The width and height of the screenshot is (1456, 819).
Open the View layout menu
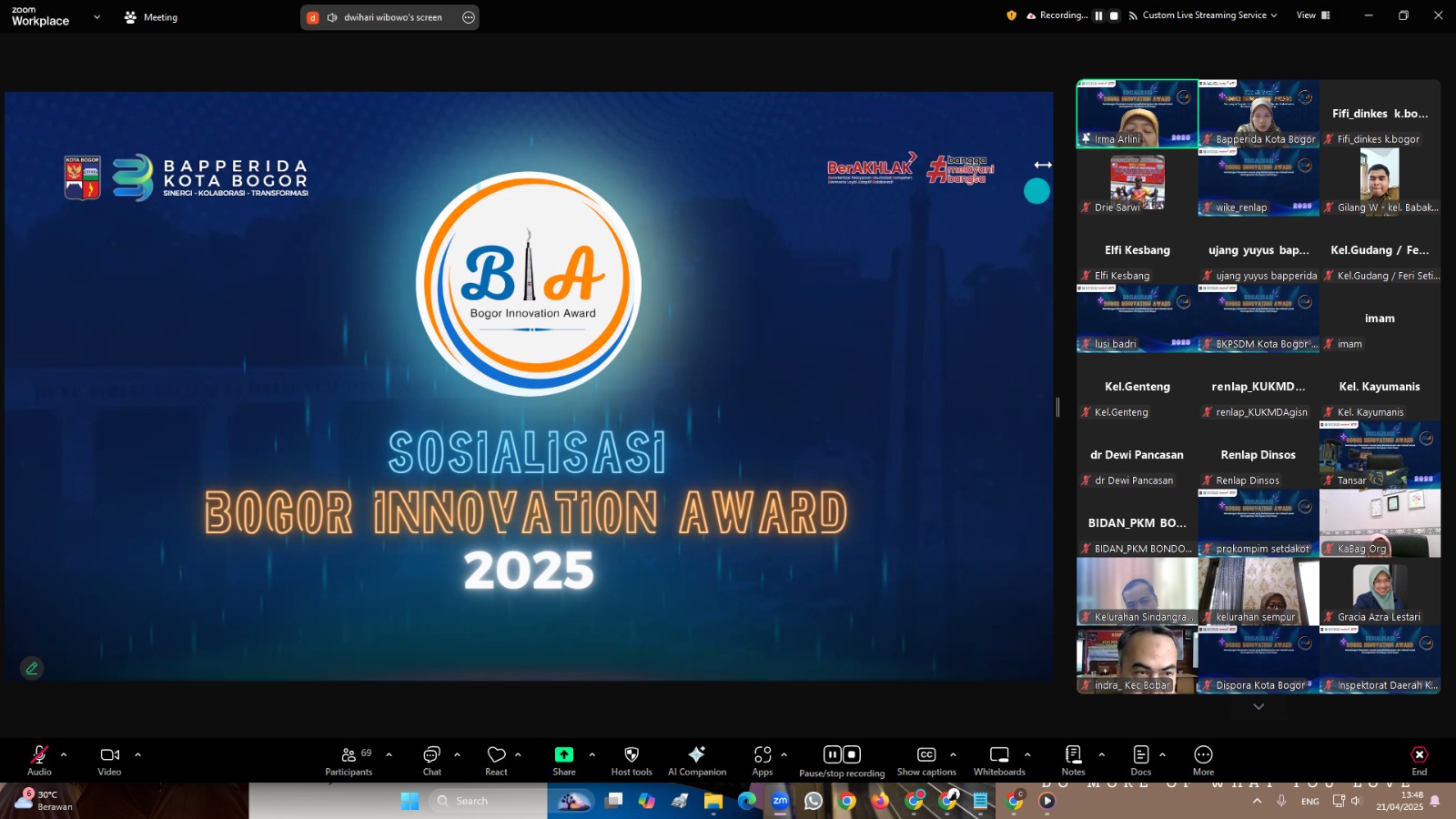click(x=1313, y=15)
